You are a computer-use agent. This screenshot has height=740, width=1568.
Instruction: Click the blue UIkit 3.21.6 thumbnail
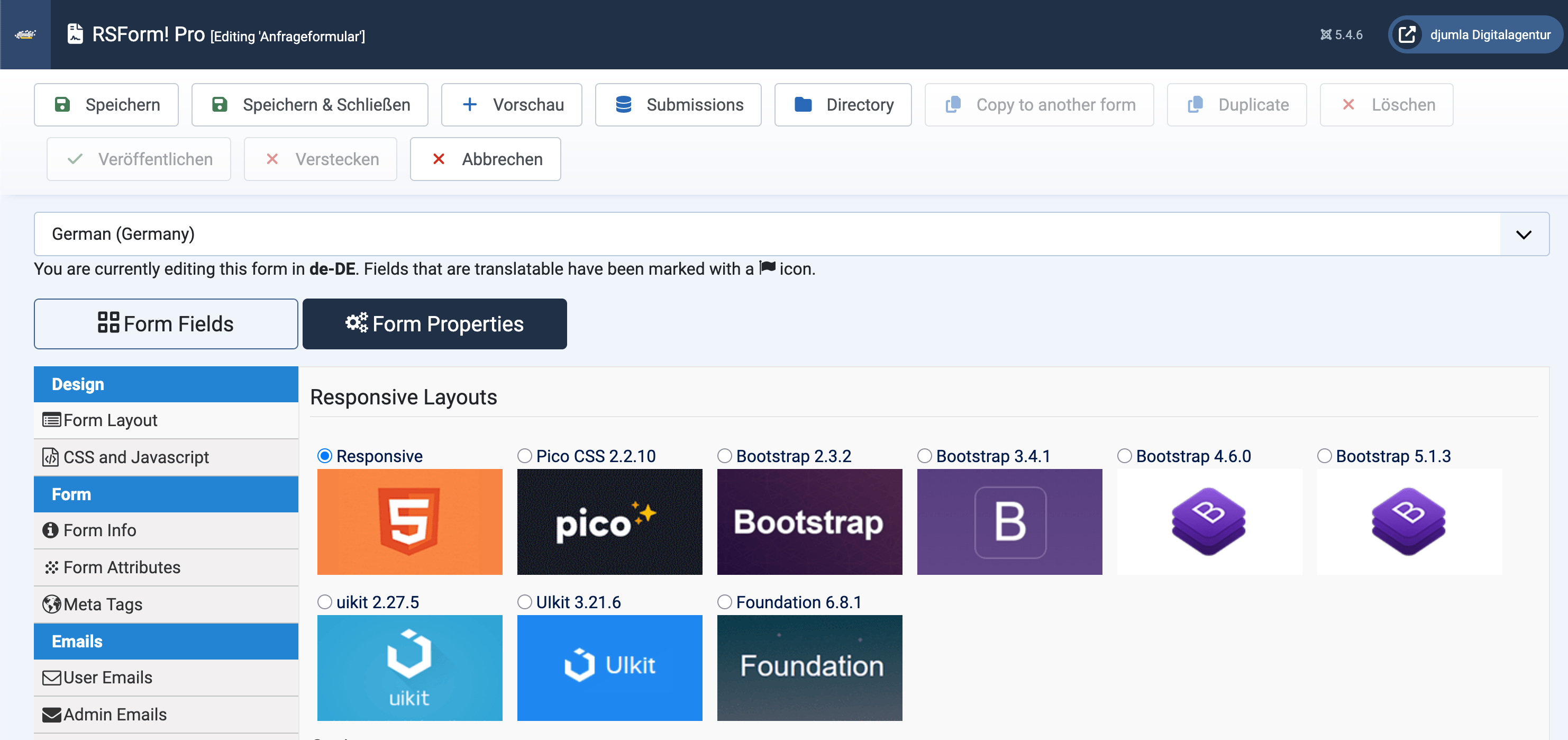click(610, 667)
